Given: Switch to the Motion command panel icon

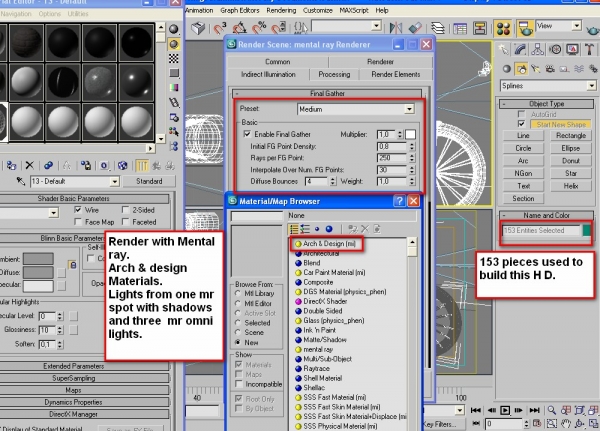Looking at the screenshot, I should point(555,49).
